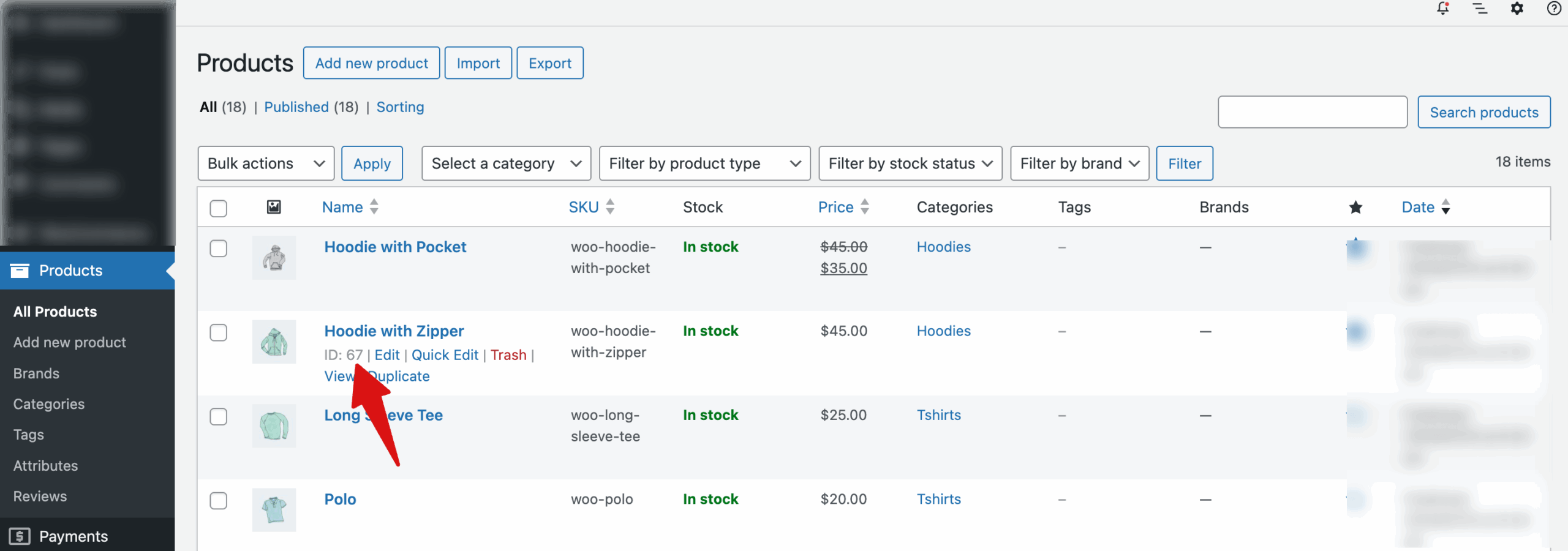This screenshot has height=551, width=1568.
Task: Open Tshirts category in Long Sleeve Tee row
Action: point(939,415)
